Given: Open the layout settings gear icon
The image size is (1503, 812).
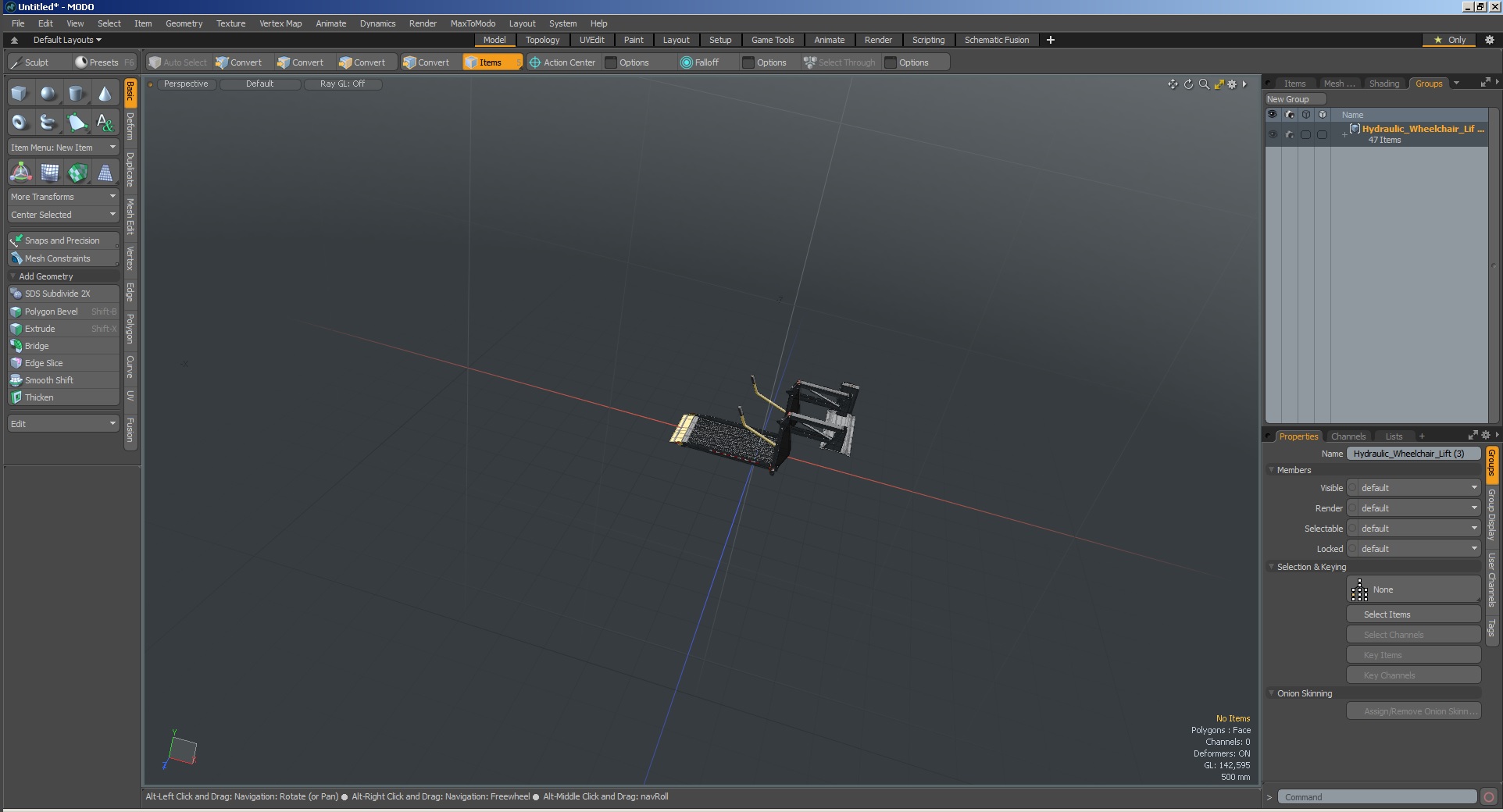Looking at the screenshot, I should click(x=1489, y=40).
